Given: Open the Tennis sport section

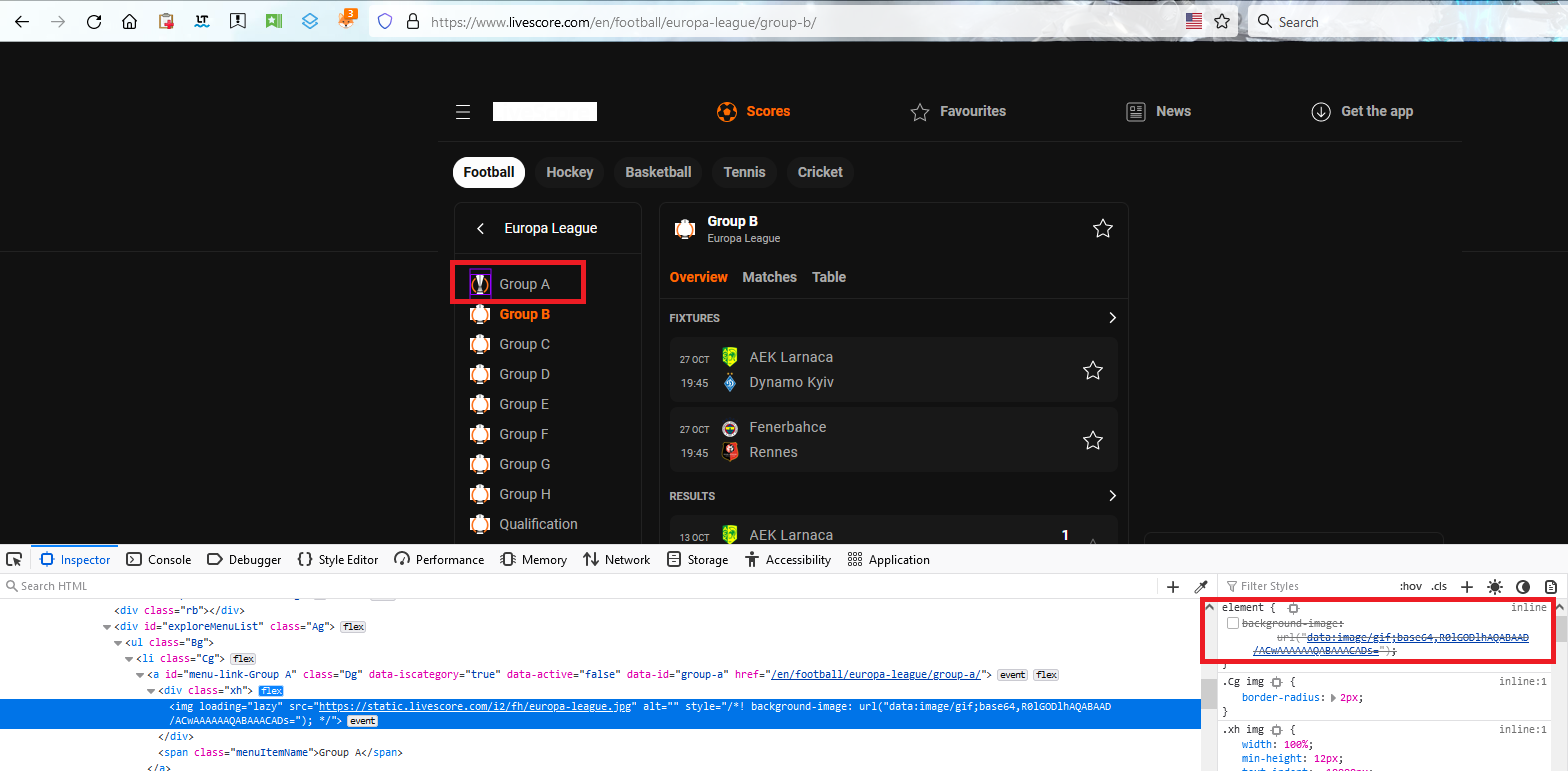Looking at the screenshot, I should (x=745, y=172).
